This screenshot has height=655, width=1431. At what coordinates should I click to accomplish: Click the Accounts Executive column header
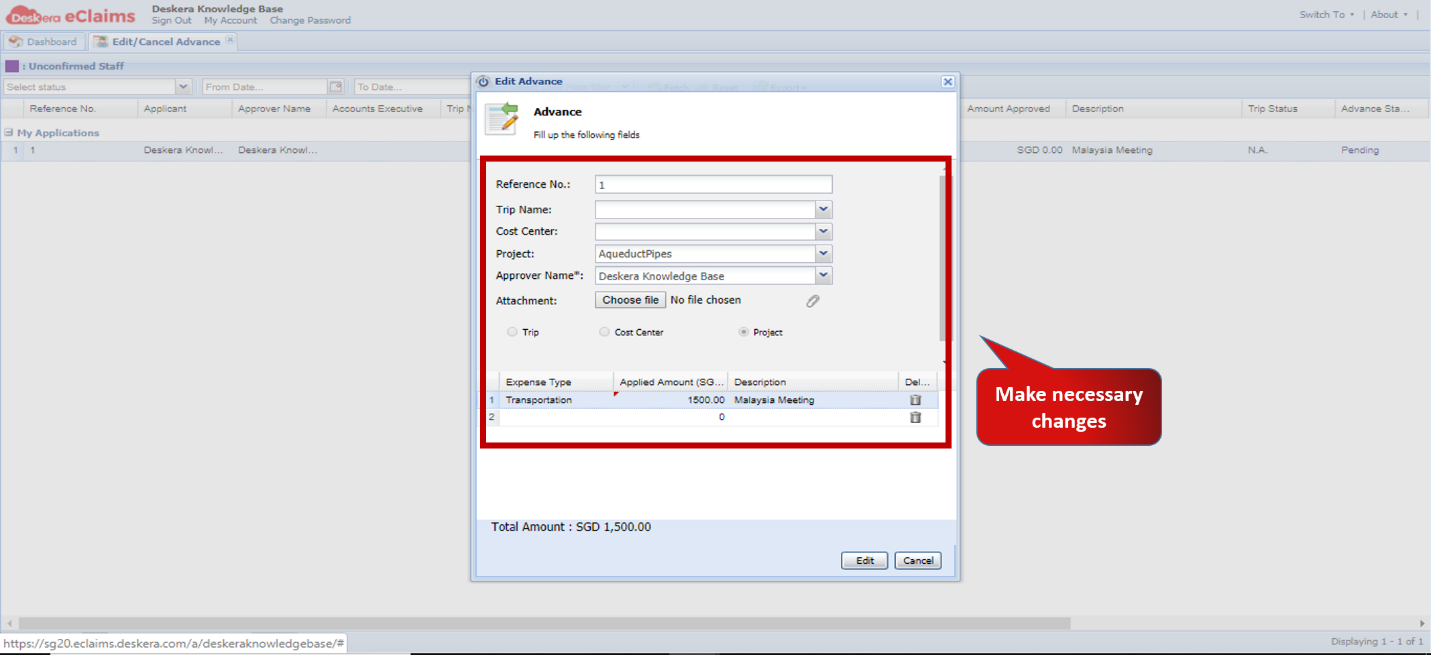[x=384, y=109]
